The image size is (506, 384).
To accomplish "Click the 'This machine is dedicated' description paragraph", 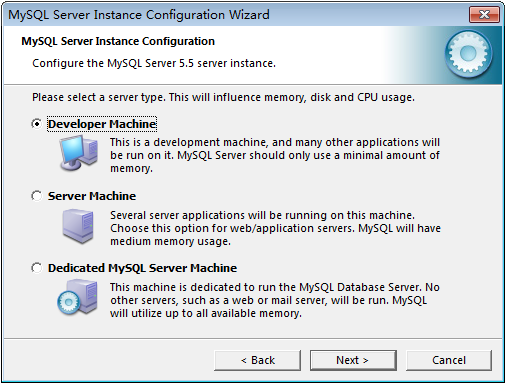I will 275,300.
